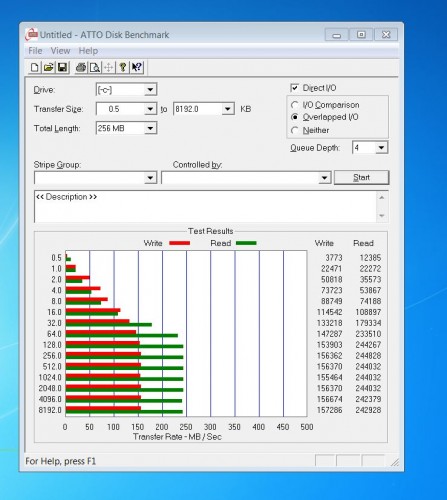Click the window resize grip corner
The height and width of the screenshot is (500, 447).
point(395,462)
